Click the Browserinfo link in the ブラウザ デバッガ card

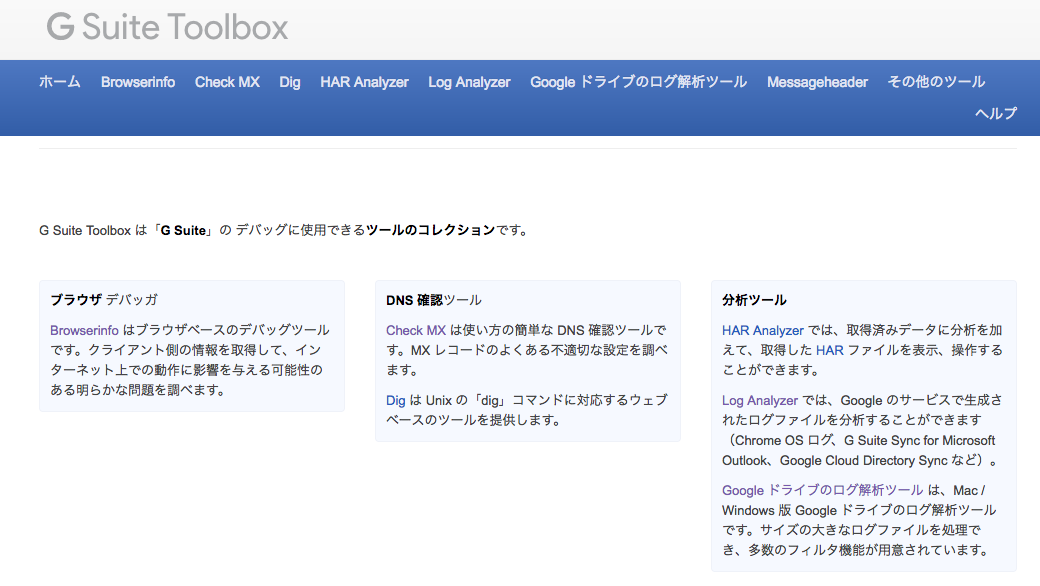tap(84, 330)
